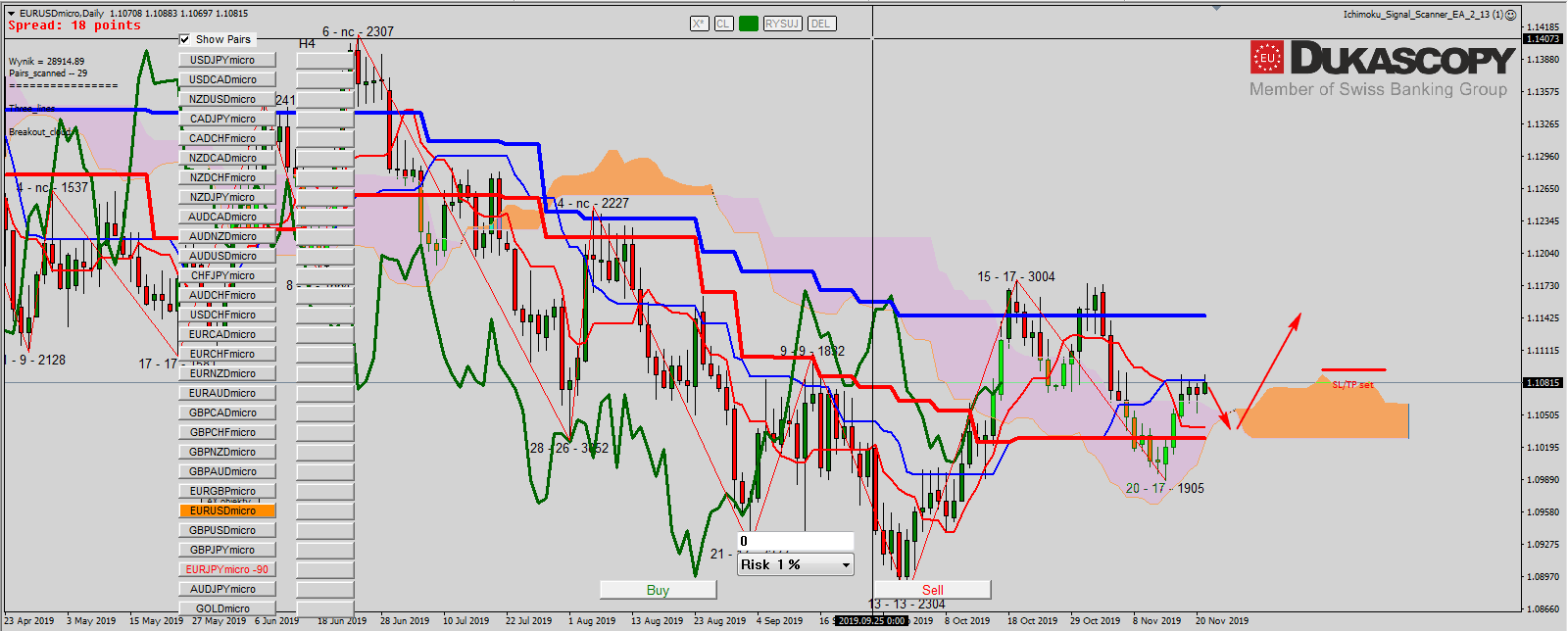Uncheck the Show Pairs checkbox
1568x631 pixels.
[185, 39]
